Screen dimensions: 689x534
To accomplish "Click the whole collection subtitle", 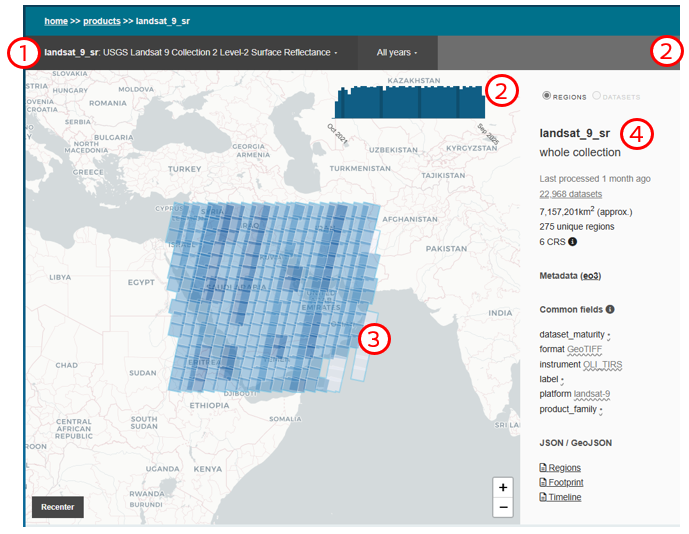I will [580, 153].
